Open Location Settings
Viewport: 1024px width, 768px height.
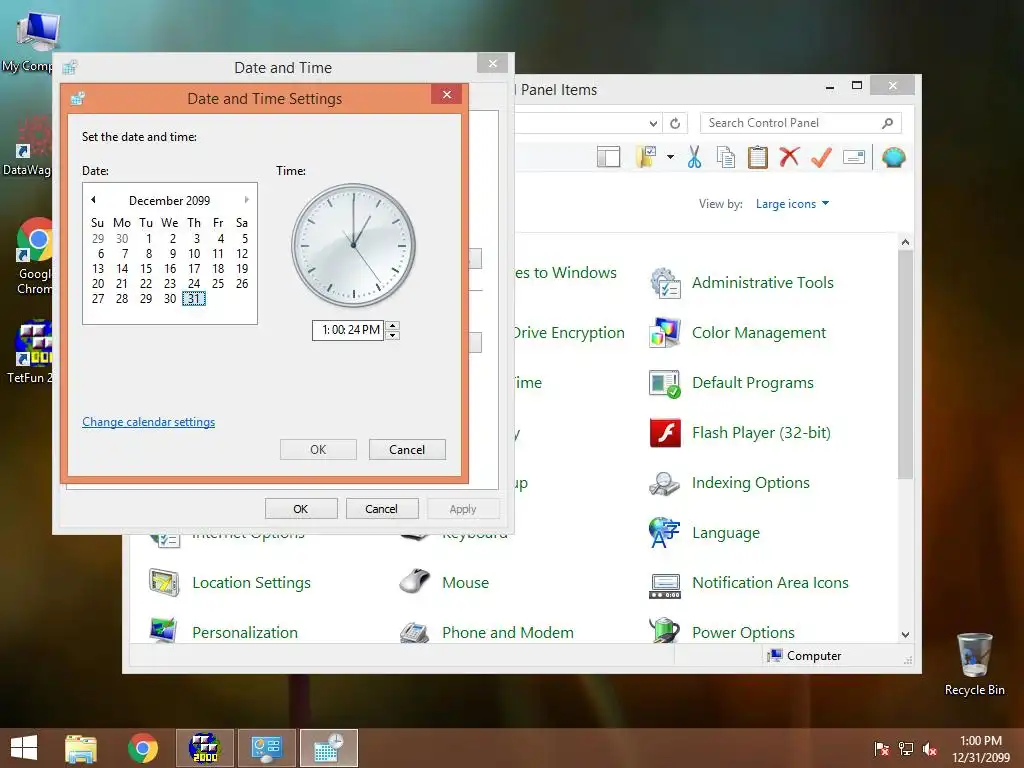pos(230,583)
